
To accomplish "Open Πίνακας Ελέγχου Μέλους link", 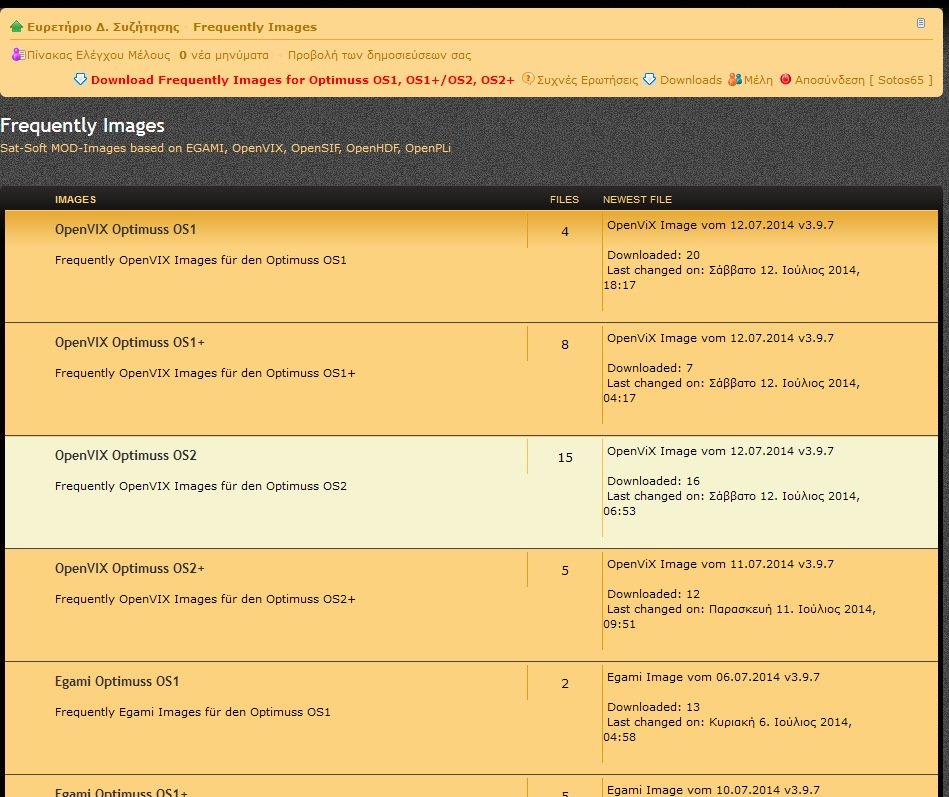I will (x=99, y=55).
